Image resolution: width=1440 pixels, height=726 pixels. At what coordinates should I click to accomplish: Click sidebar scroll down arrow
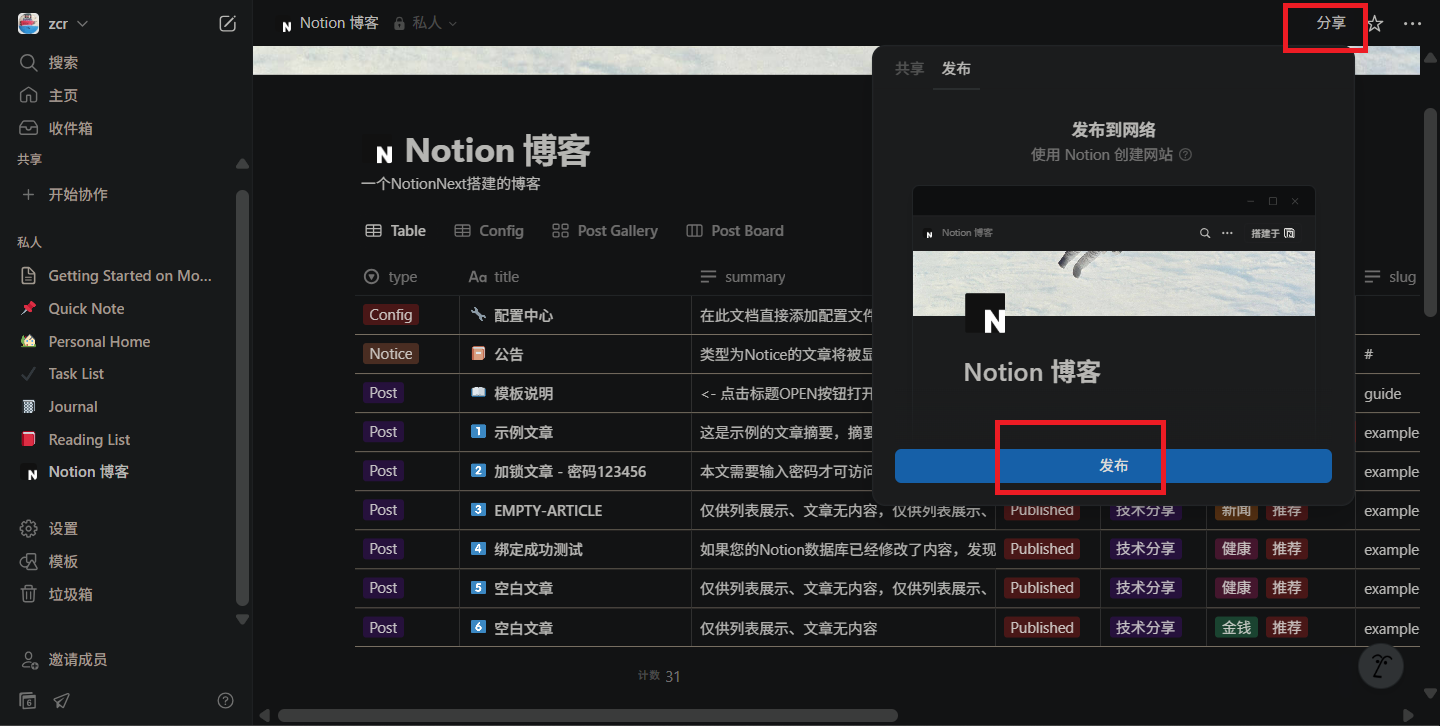pos(242,619)
